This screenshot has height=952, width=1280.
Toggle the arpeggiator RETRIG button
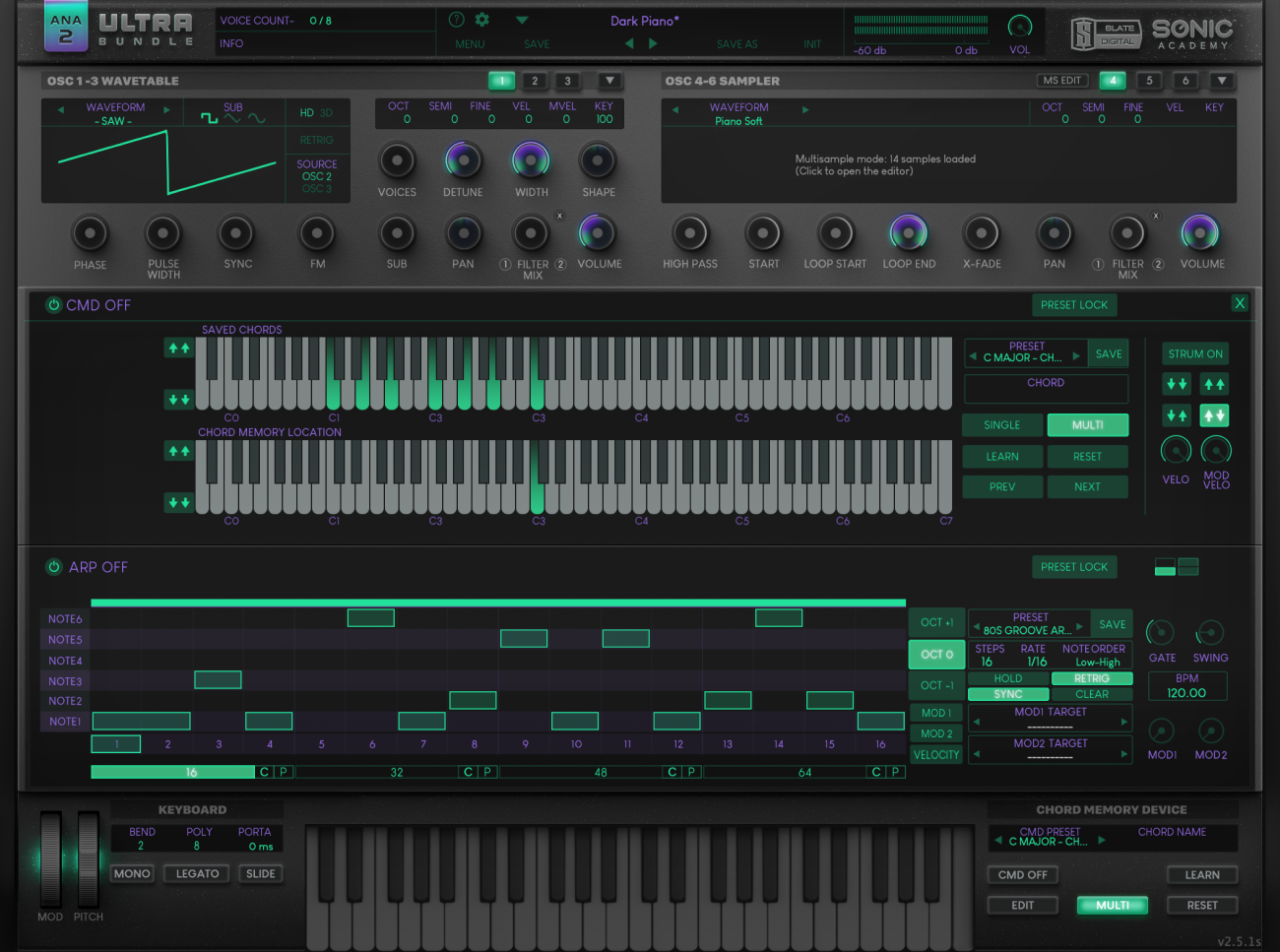click(x=1092, y=678)
